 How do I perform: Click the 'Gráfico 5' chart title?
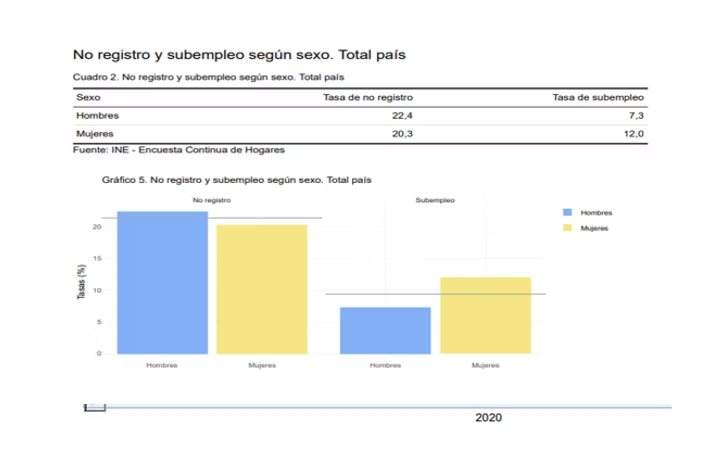pyautogui.click(x=236, y=181)
